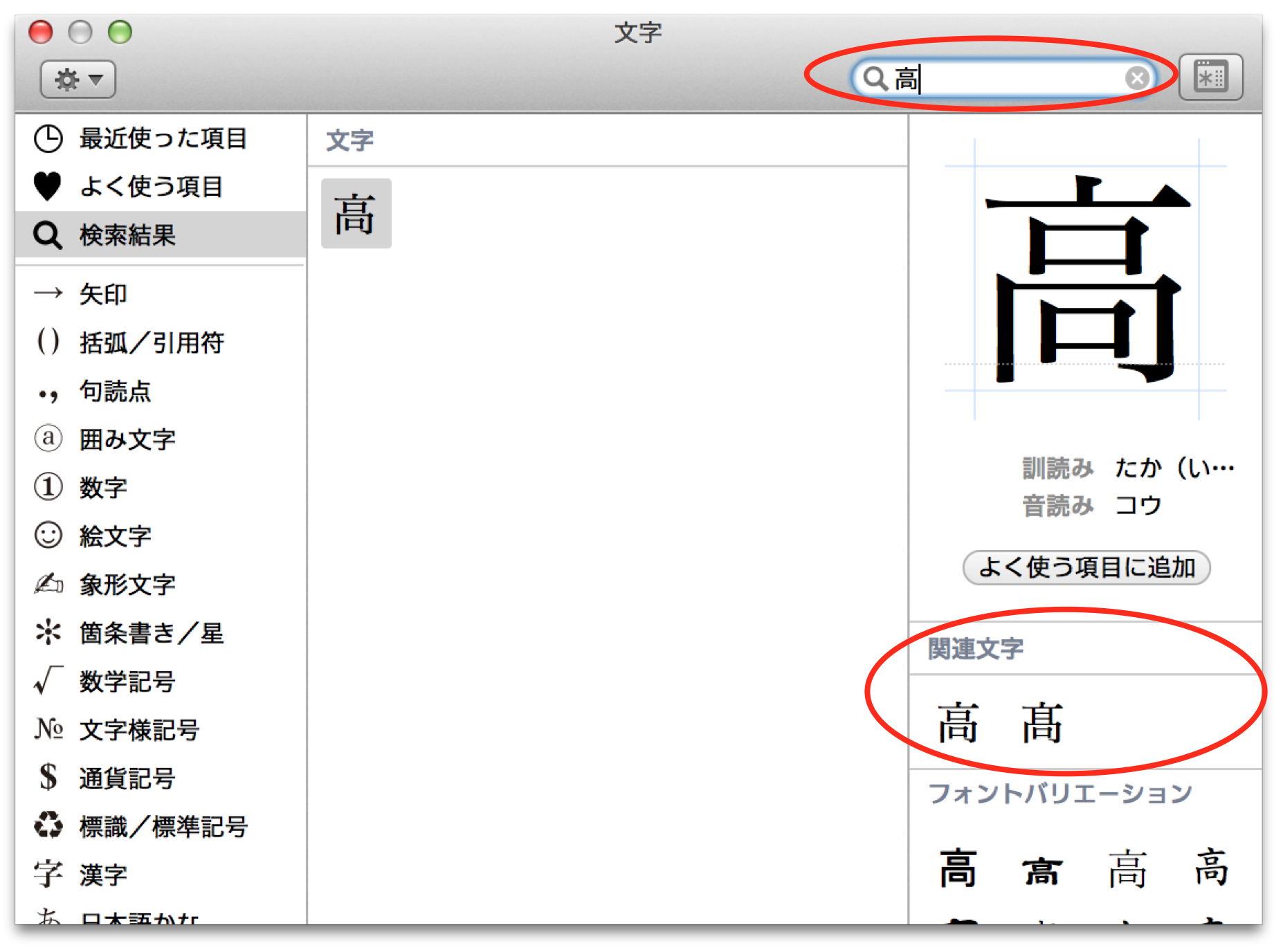Select the circled 1 icon for 数字
1283x952 pixels.
click(x=48, y=486)
